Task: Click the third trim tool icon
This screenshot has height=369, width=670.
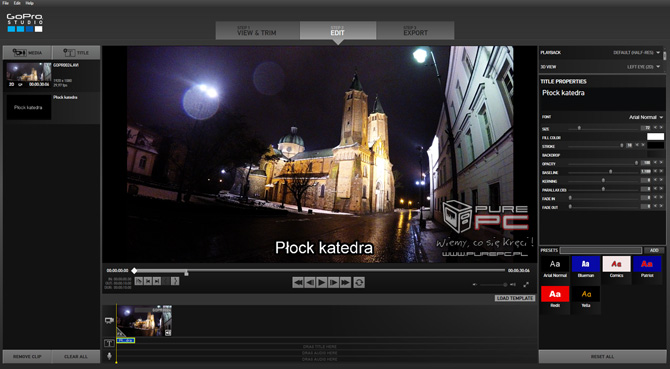Action: pos(157,281)
